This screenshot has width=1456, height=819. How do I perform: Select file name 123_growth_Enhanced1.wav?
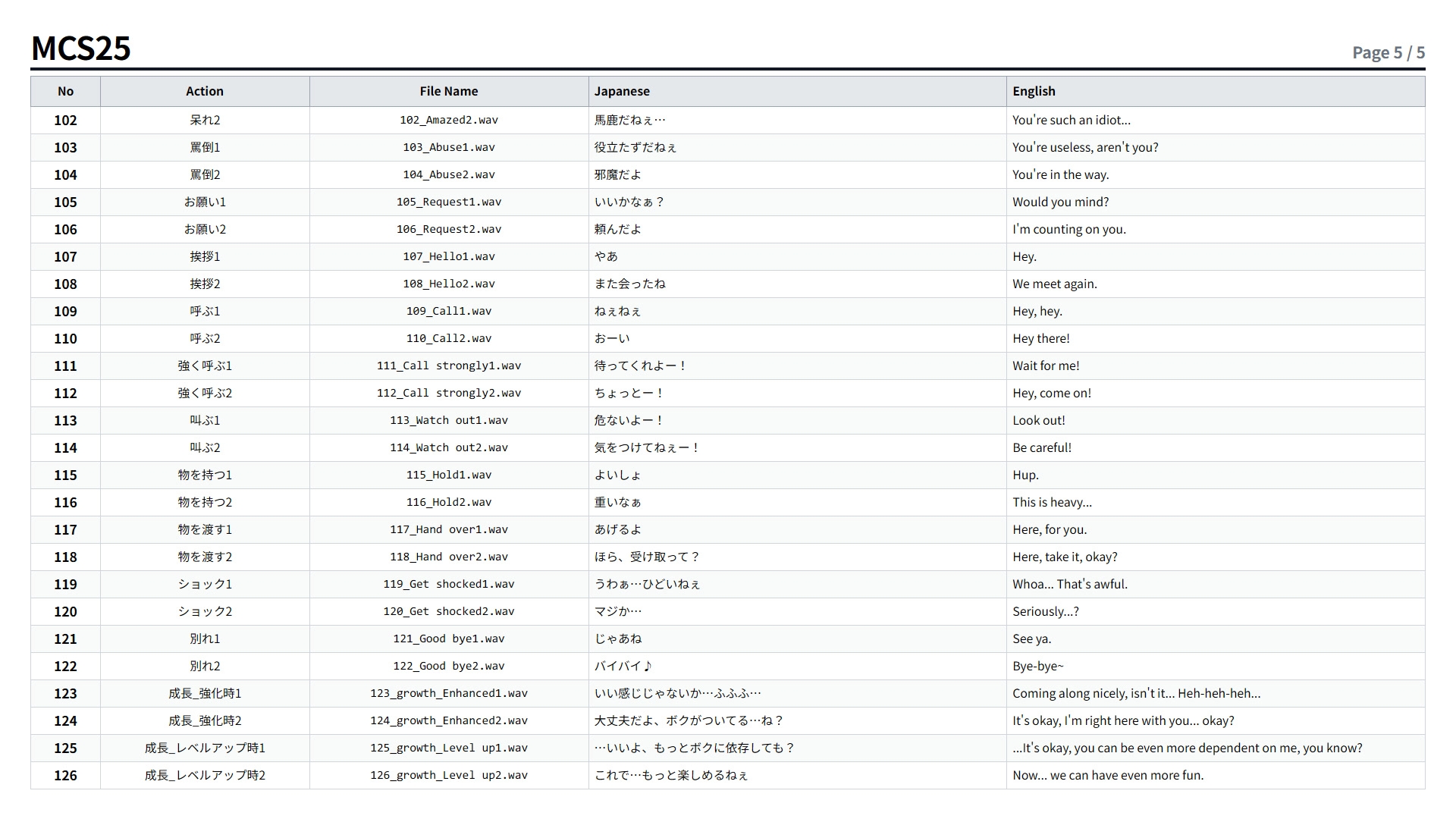449,693
